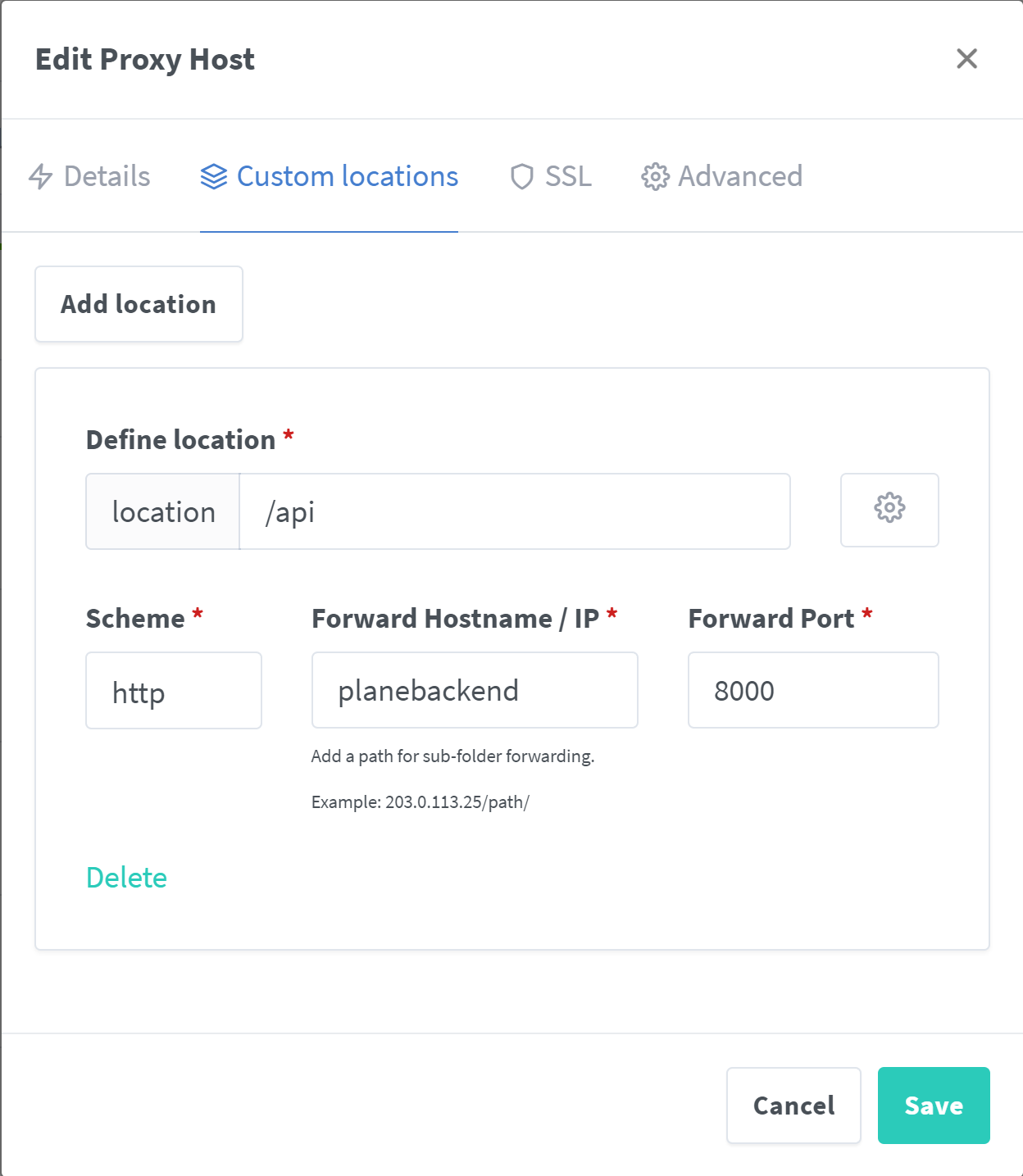Click the planebackend Forward Hostname field
This screenshot has height=1176, width=1023.
click(474, 690)
